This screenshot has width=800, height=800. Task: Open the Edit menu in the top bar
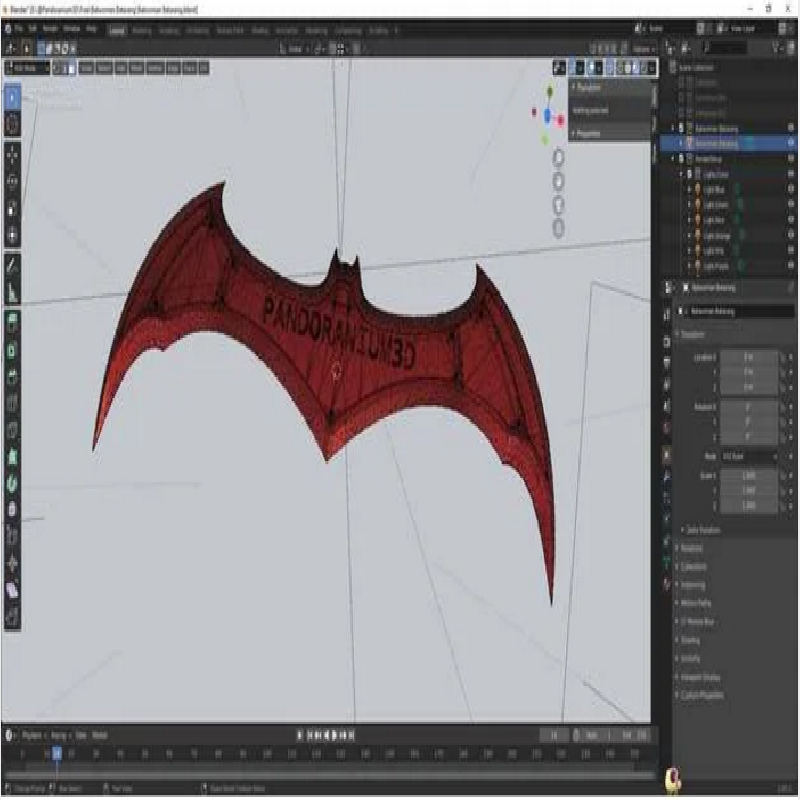click(x=33, y=29)
